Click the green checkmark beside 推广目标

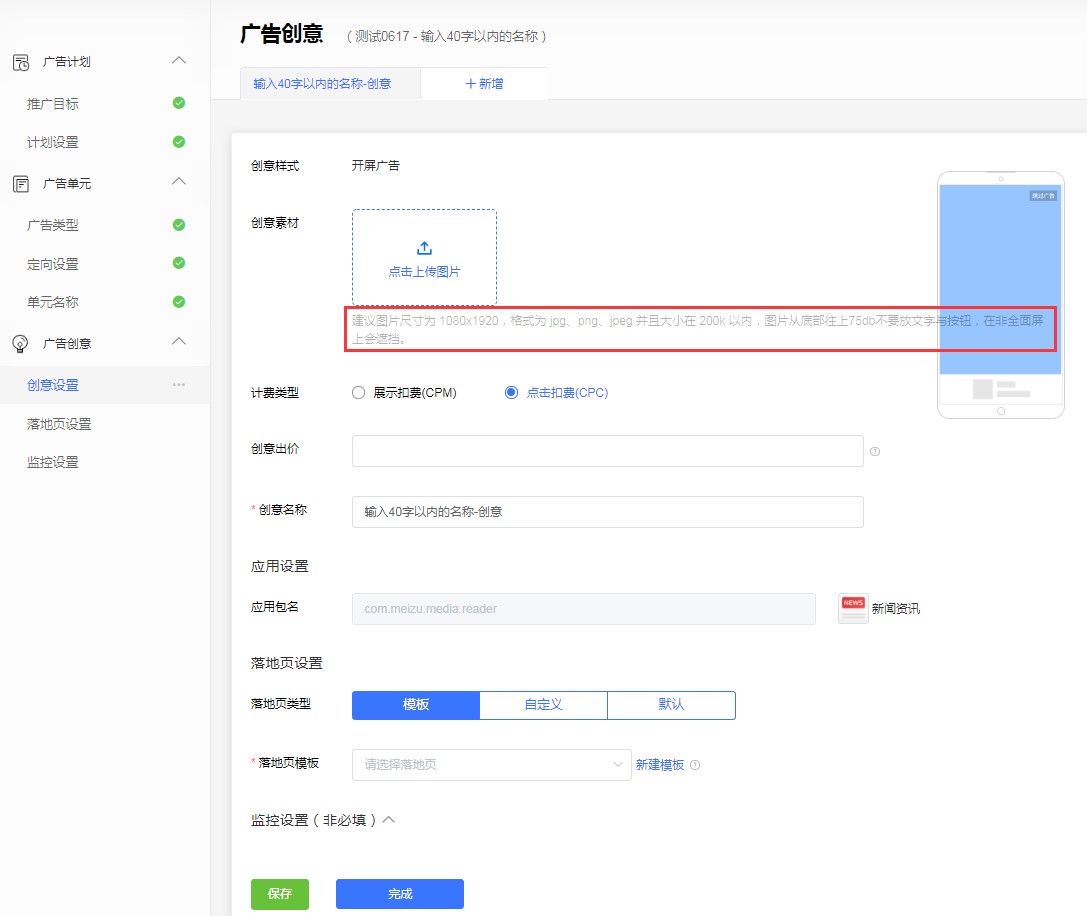coord(179,103)
